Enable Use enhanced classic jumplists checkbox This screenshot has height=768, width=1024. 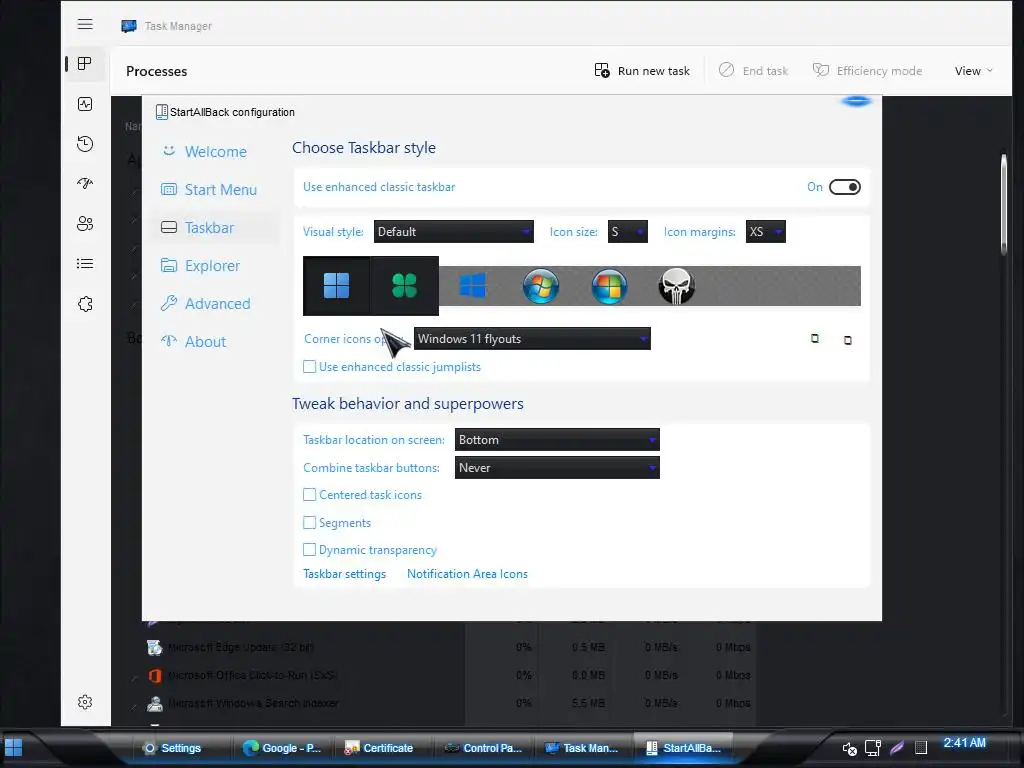coord(310,366)
